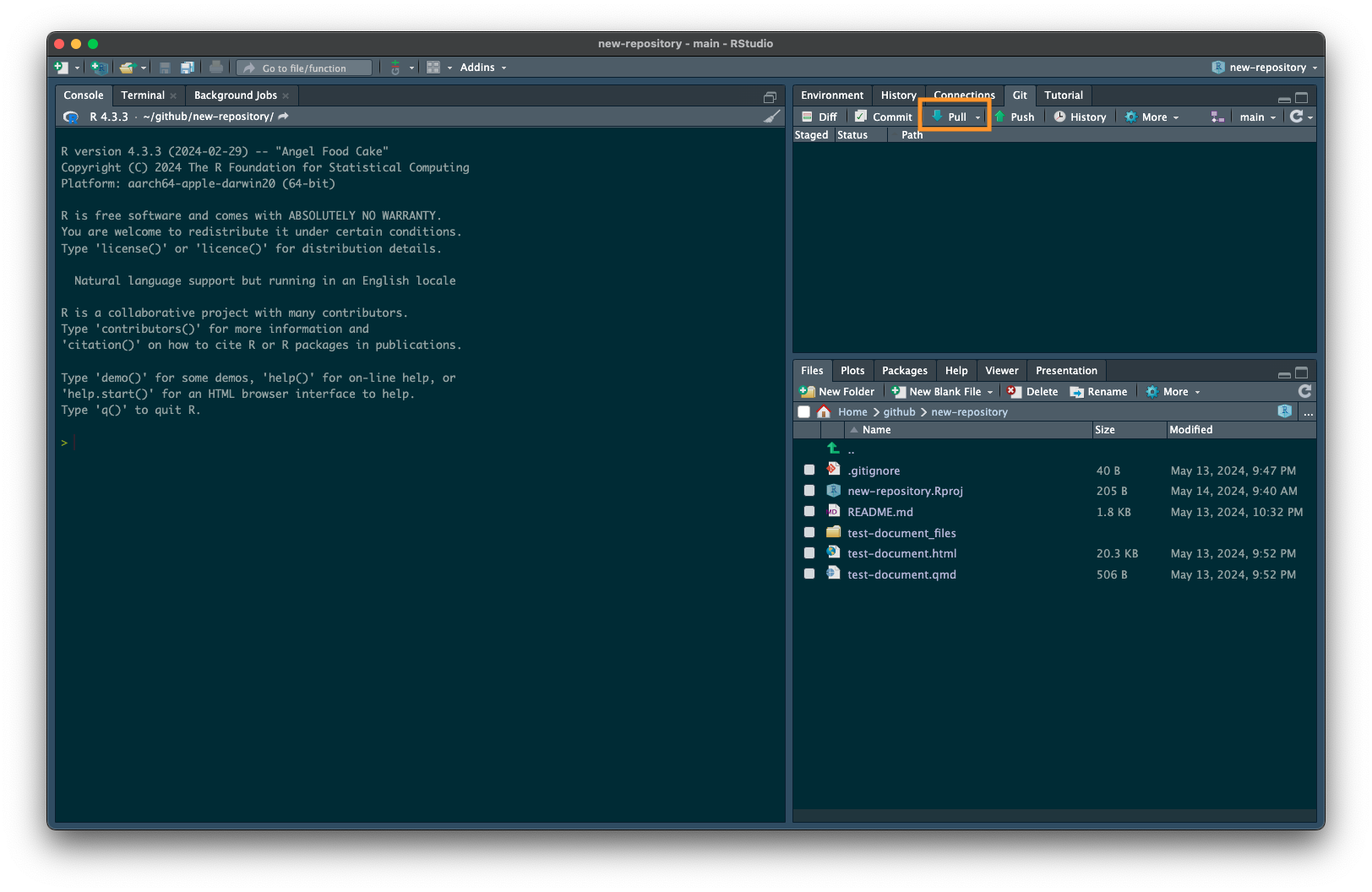Switch to the Terminal tab

[143, 95]
